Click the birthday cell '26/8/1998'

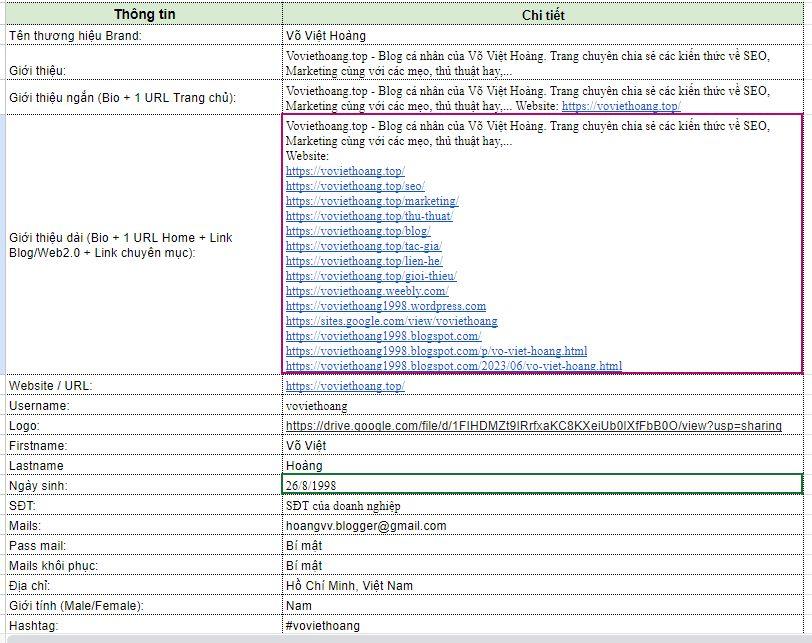pos(543,485)
